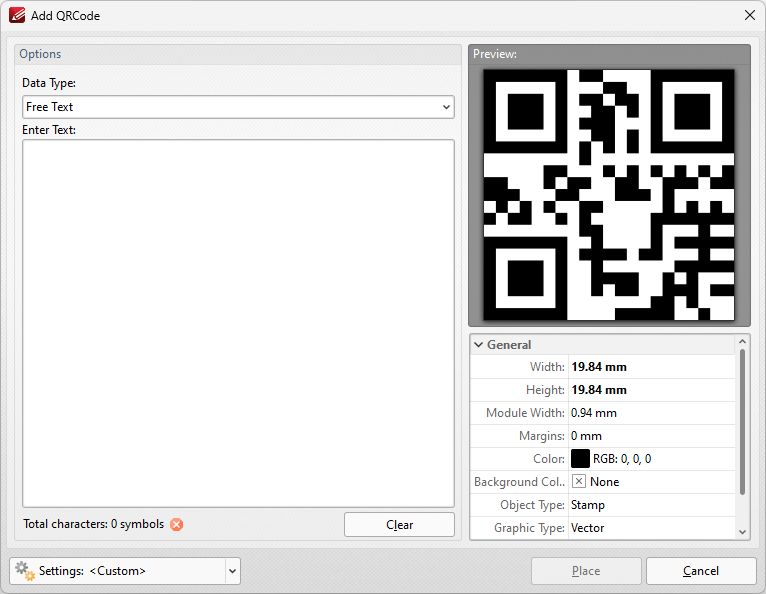The height and width of the screenshot is (594, 766).
Task: Select the Width value 19.84 mm
Action: pyautogui.click(x=599, y=367)
